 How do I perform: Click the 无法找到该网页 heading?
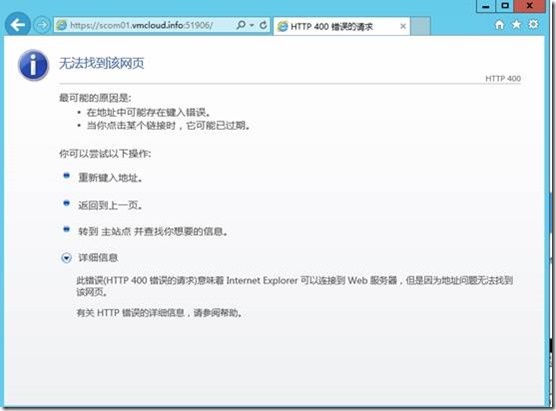[x=101, y=63]
